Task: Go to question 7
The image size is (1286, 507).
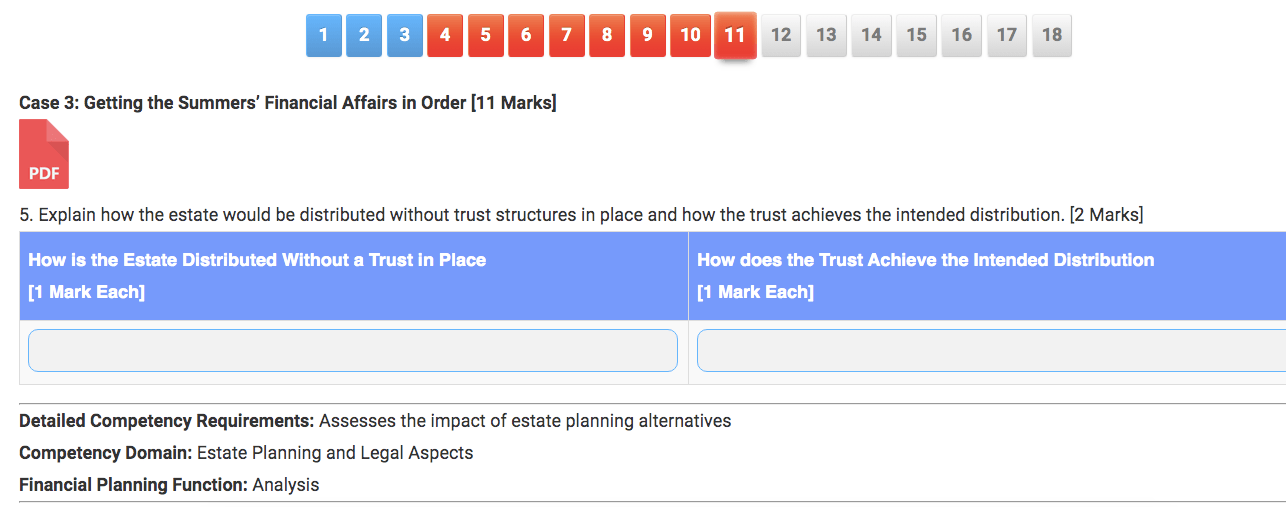Action: click(x=566, y=35)
